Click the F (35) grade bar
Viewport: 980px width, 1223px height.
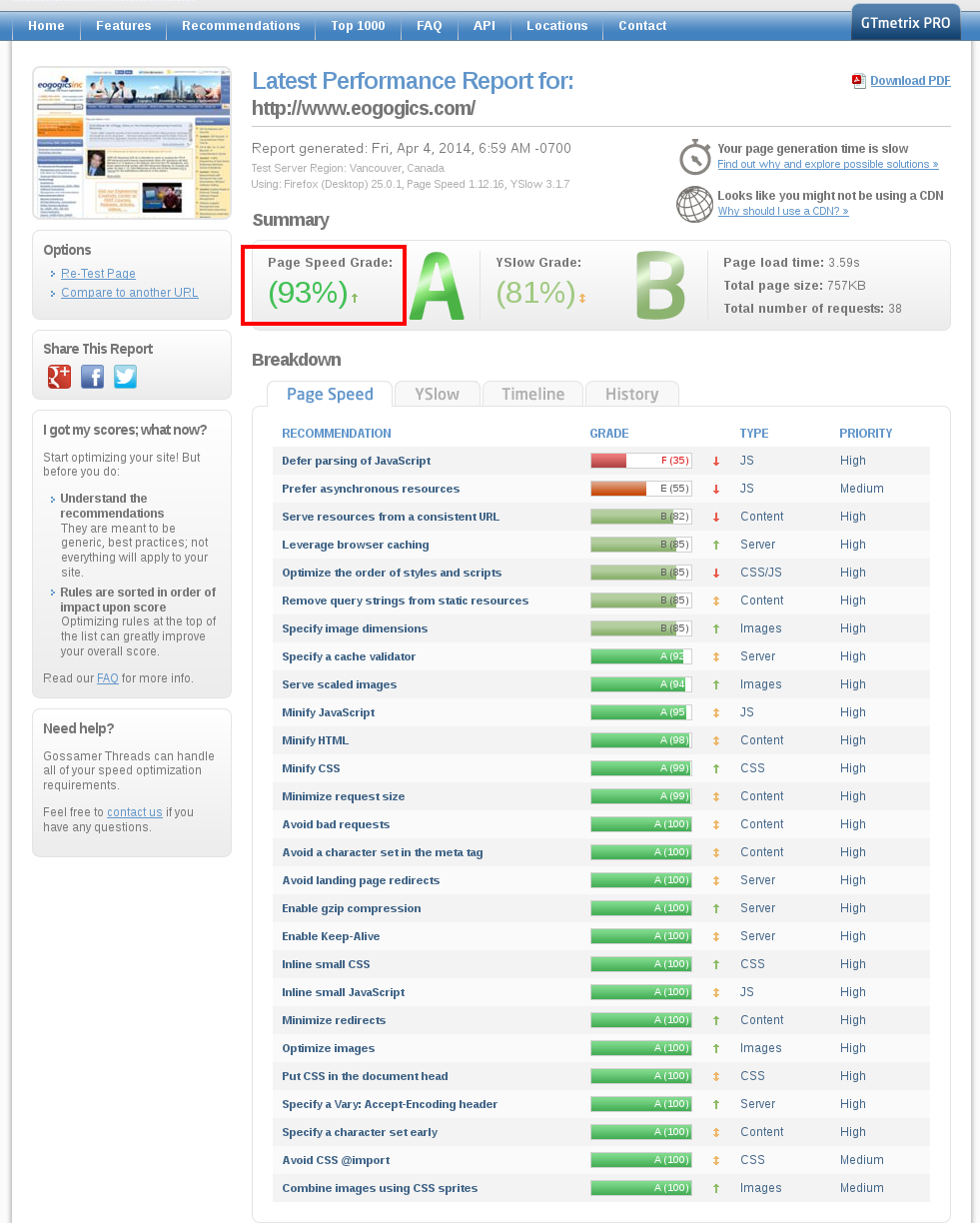640,461
